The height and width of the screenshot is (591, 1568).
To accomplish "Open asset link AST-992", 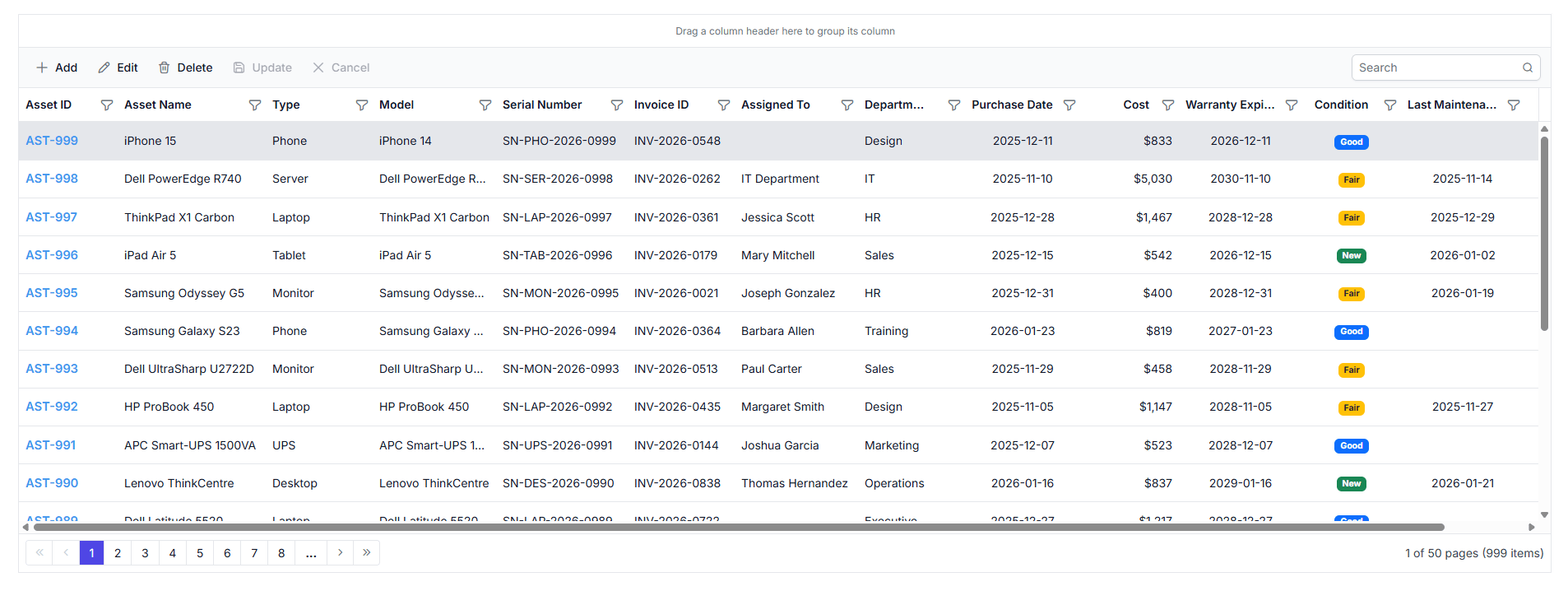I will pyautogui.click(x=52, y=407).
